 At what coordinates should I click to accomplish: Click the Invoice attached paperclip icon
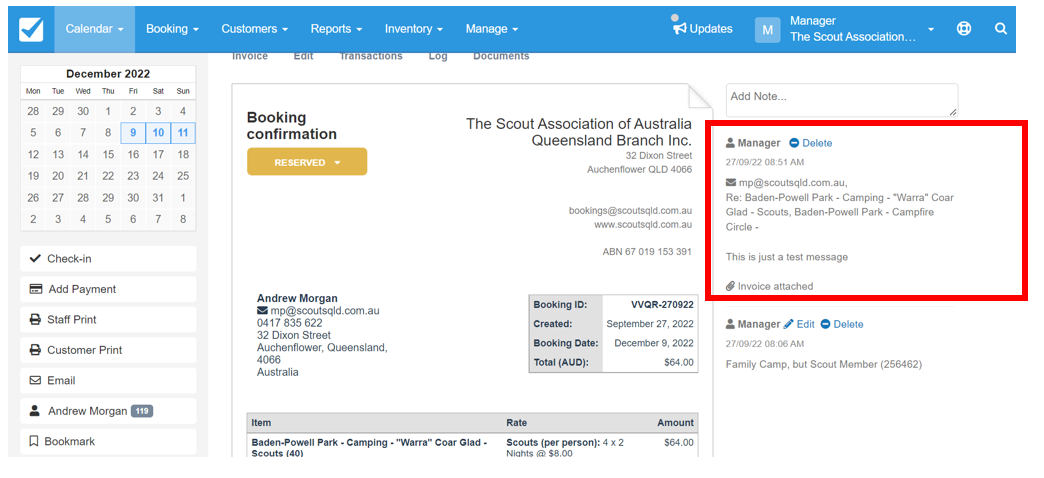730,286
